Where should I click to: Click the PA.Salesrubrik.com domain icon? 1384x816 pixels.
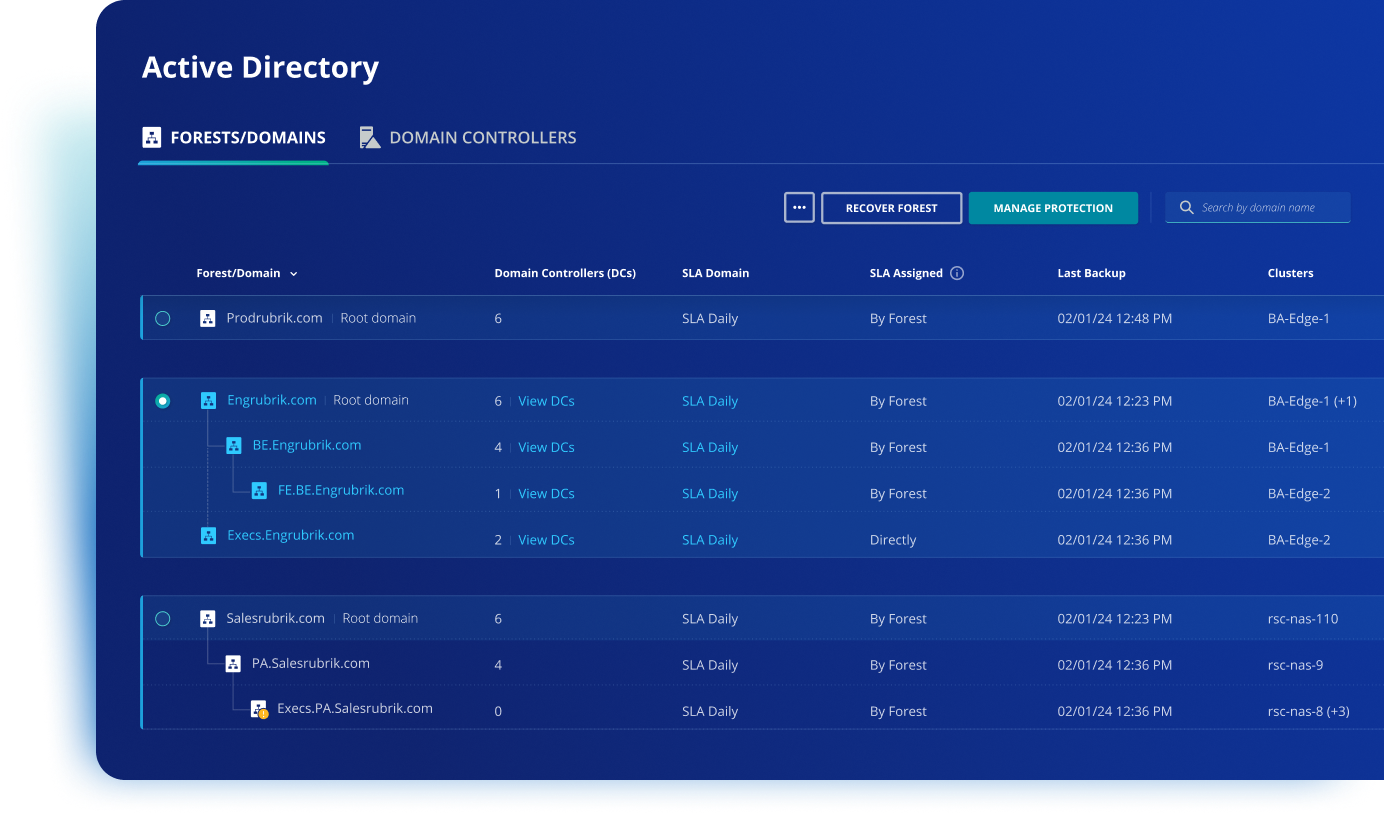coord(233,664)
